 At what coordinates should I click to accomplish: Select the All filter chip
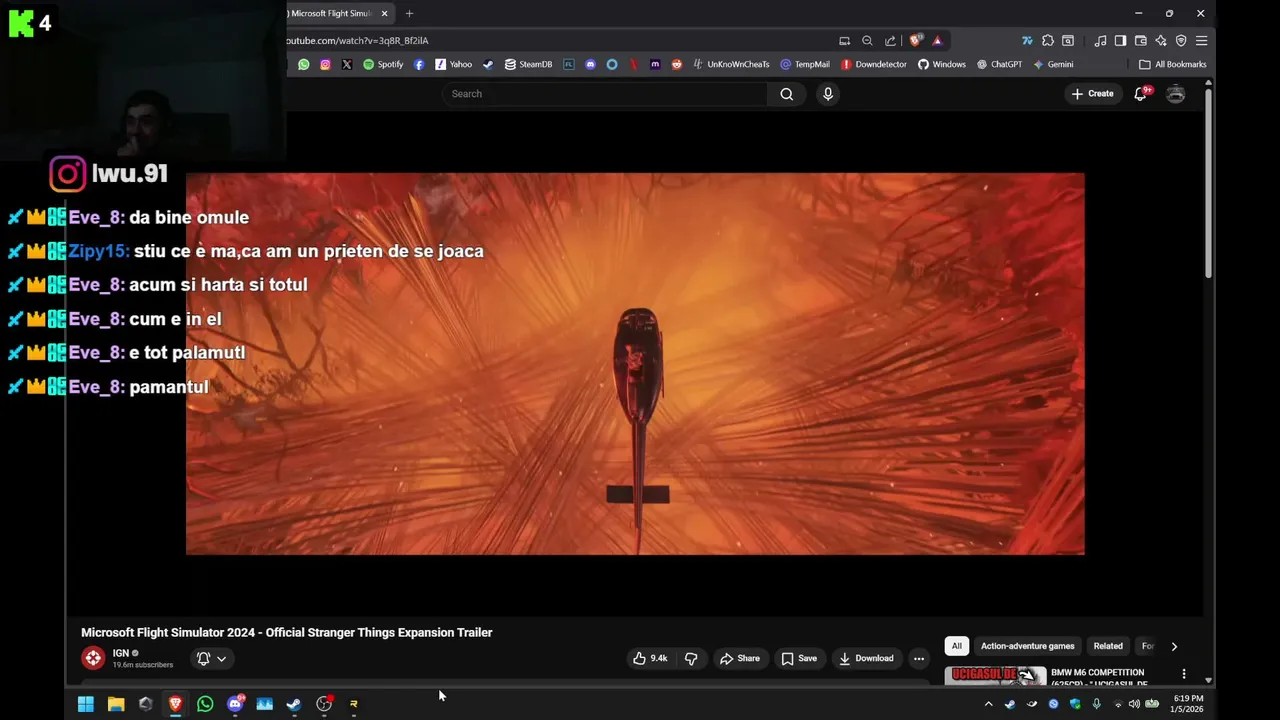click(x=957, y=646)
